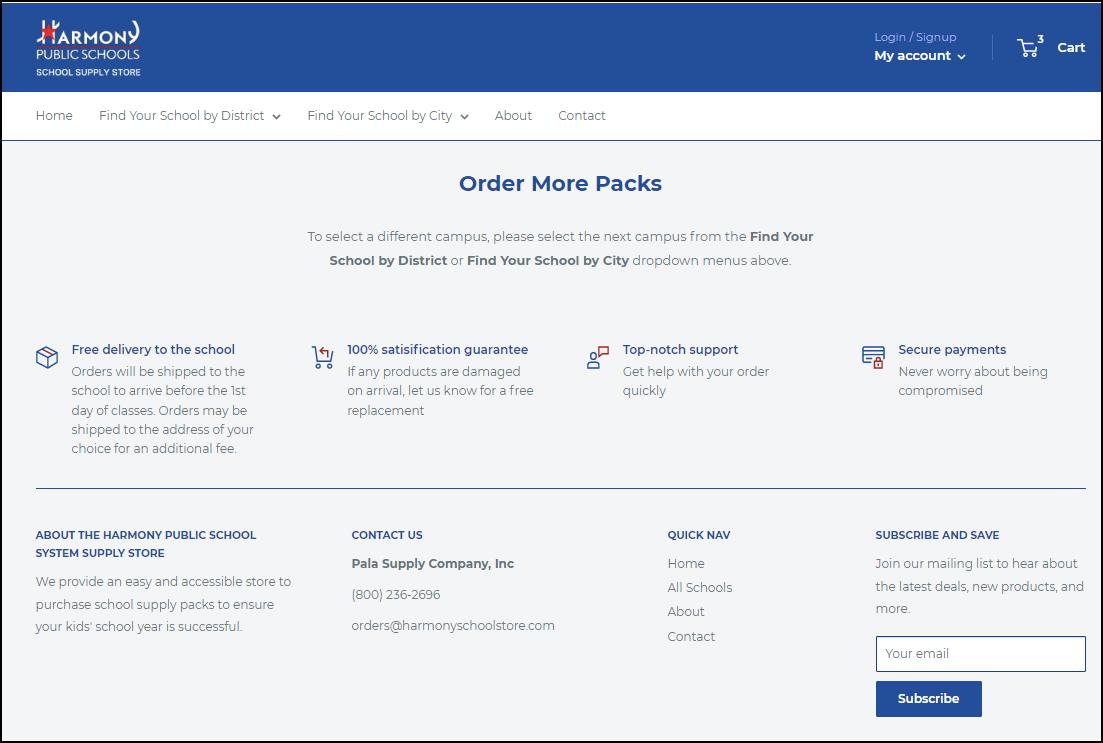Screen dimensions: 1103x743
Task: Focus the Your email input field
Action: (x=981, y=654)
